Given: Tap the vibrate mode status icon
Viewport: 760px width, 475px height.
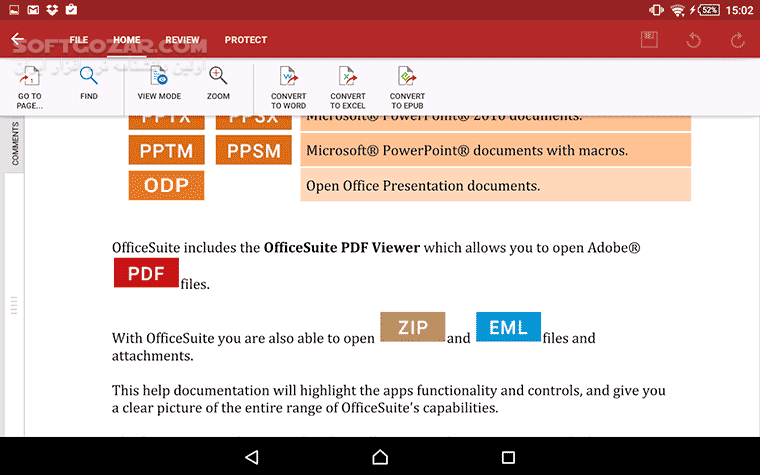Looking at the screenshot, I should [x=656, y=10].
